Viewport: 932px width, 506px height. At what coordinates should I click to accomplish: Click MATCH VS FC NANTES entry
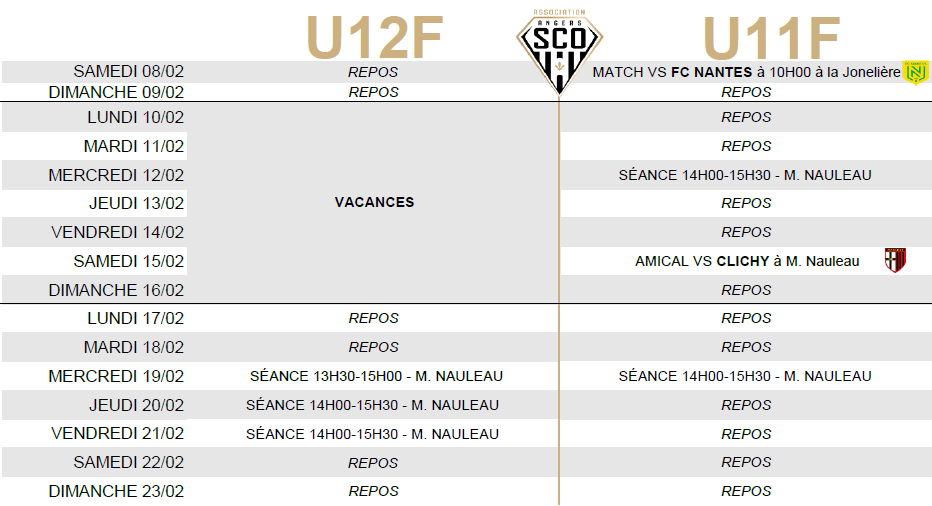[746, 73]
